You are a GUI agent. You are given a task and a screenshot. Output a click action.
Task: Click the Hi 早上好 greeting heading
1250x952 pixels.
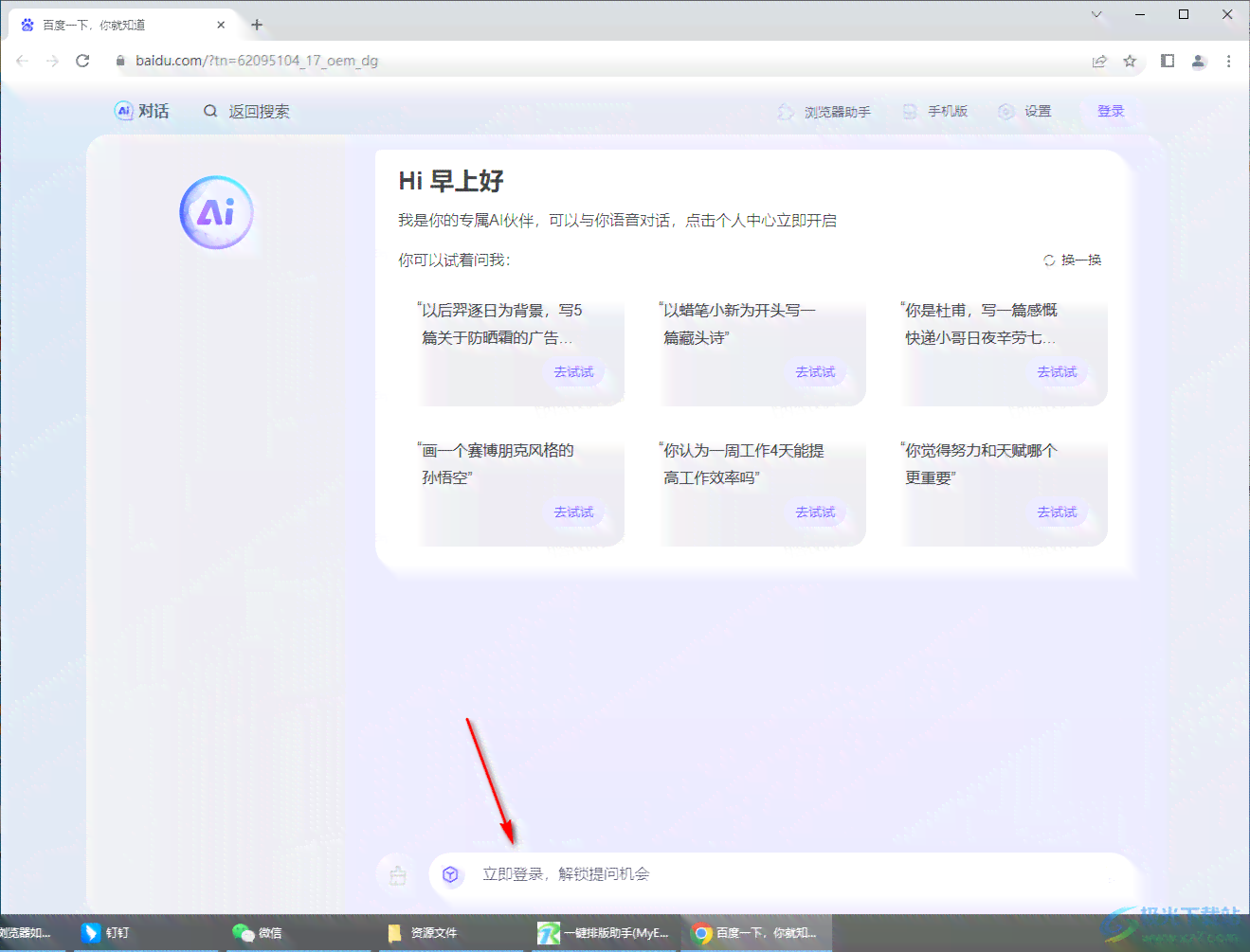[x=451, y=181]
